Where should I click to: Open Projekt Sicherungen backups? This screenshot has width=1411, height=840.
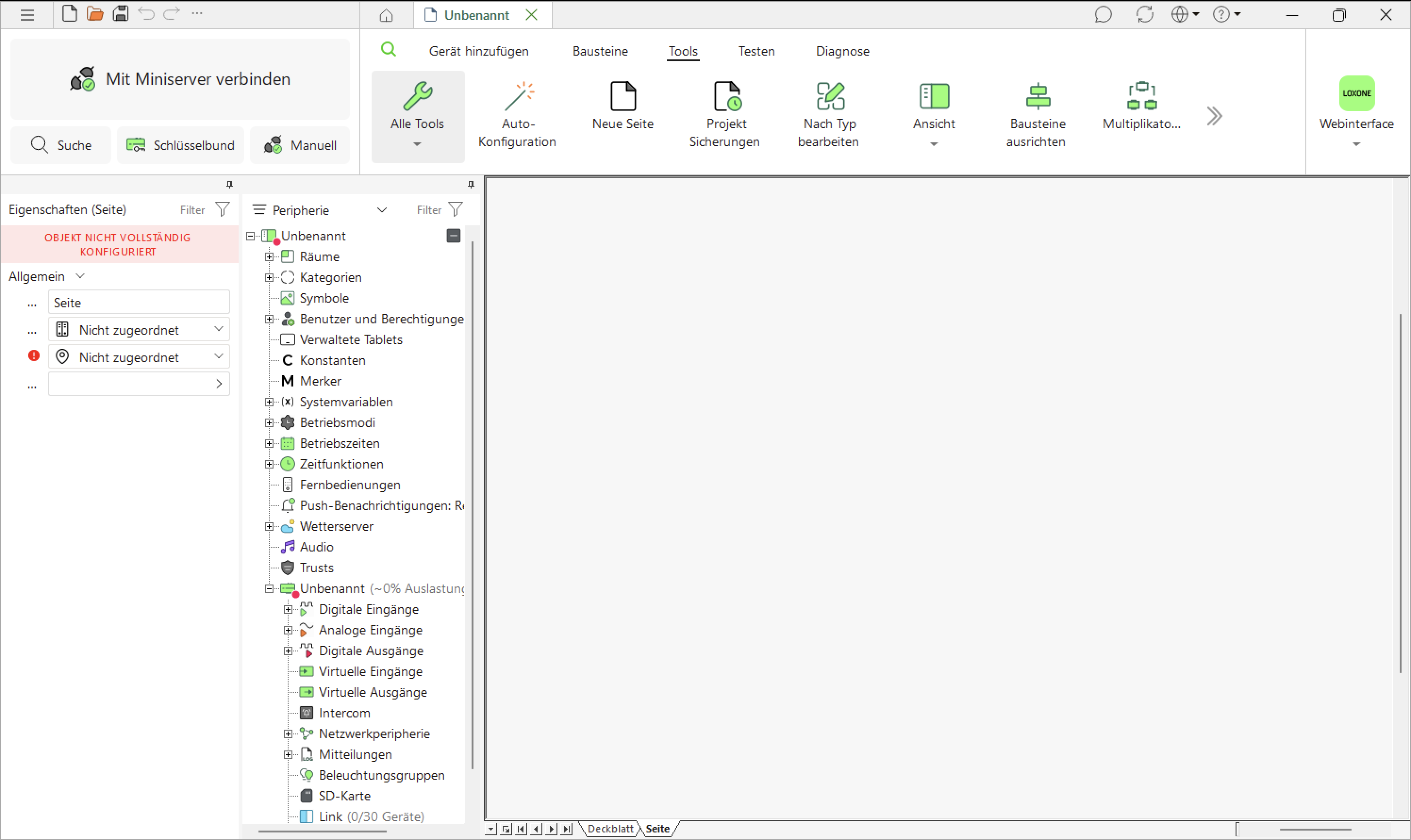coord(725,116)
